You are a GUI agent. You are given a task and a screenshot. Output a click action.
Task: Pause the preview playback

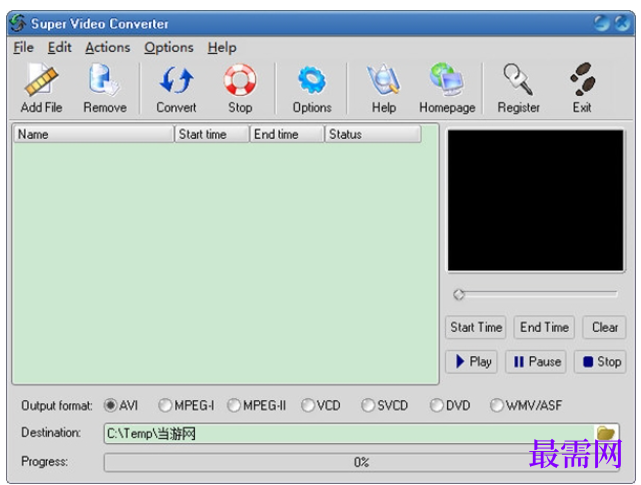coord(536,362)
